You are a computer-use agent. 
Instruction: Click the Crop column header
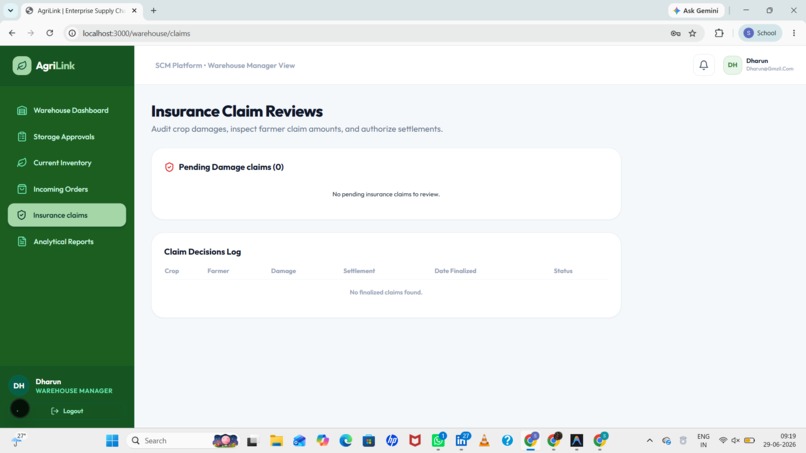pyautogui.click(x=172, y=271)
